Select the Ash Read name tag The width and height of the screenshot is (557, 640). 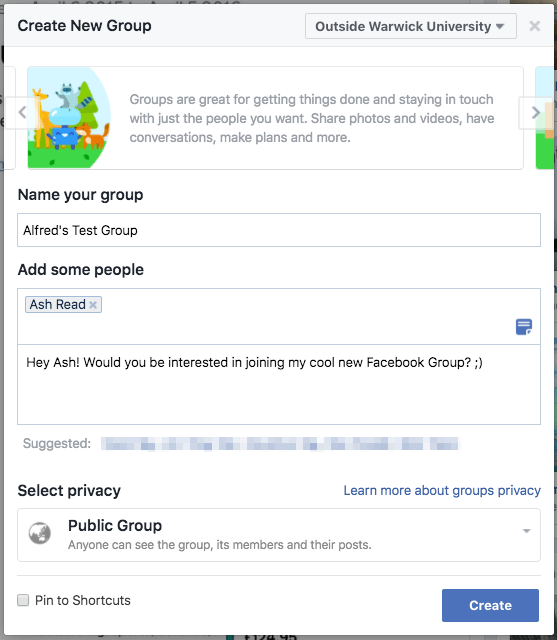pos(58,304)
